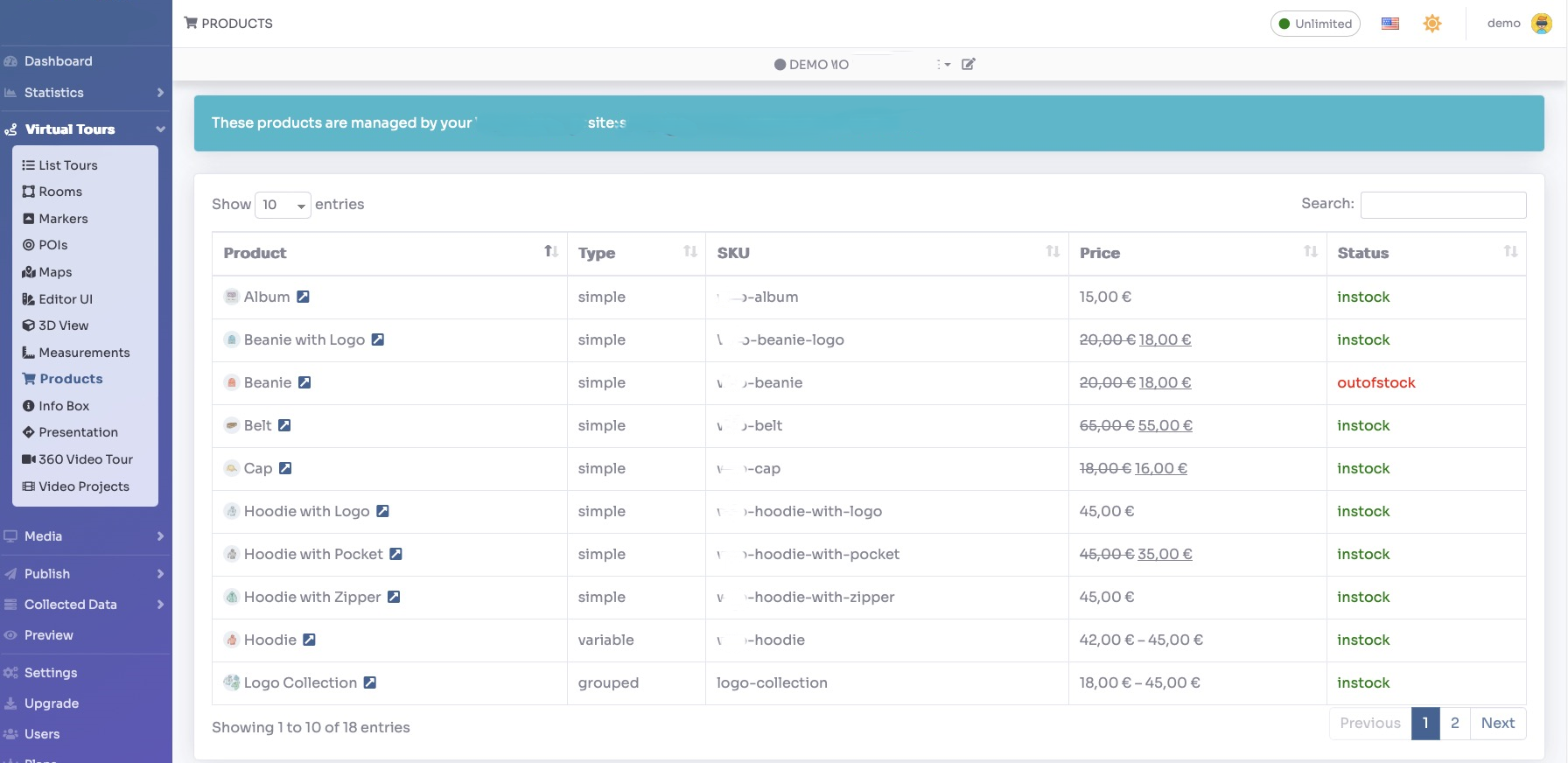Click the outofstock status for Beanie
The image size is (1568, 763).
1376,382
